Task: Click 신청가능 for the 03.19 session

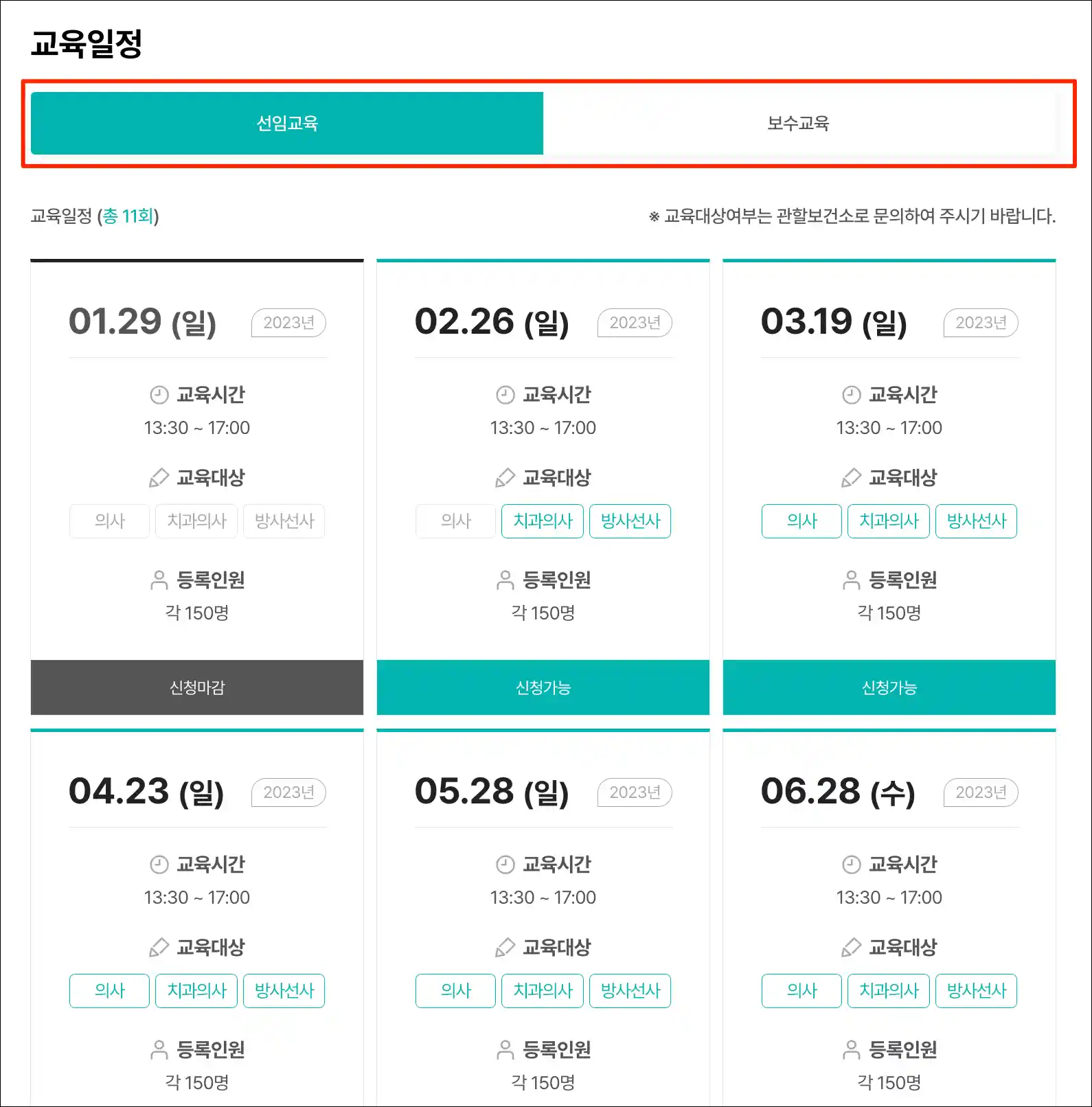Action: (889, 687)
